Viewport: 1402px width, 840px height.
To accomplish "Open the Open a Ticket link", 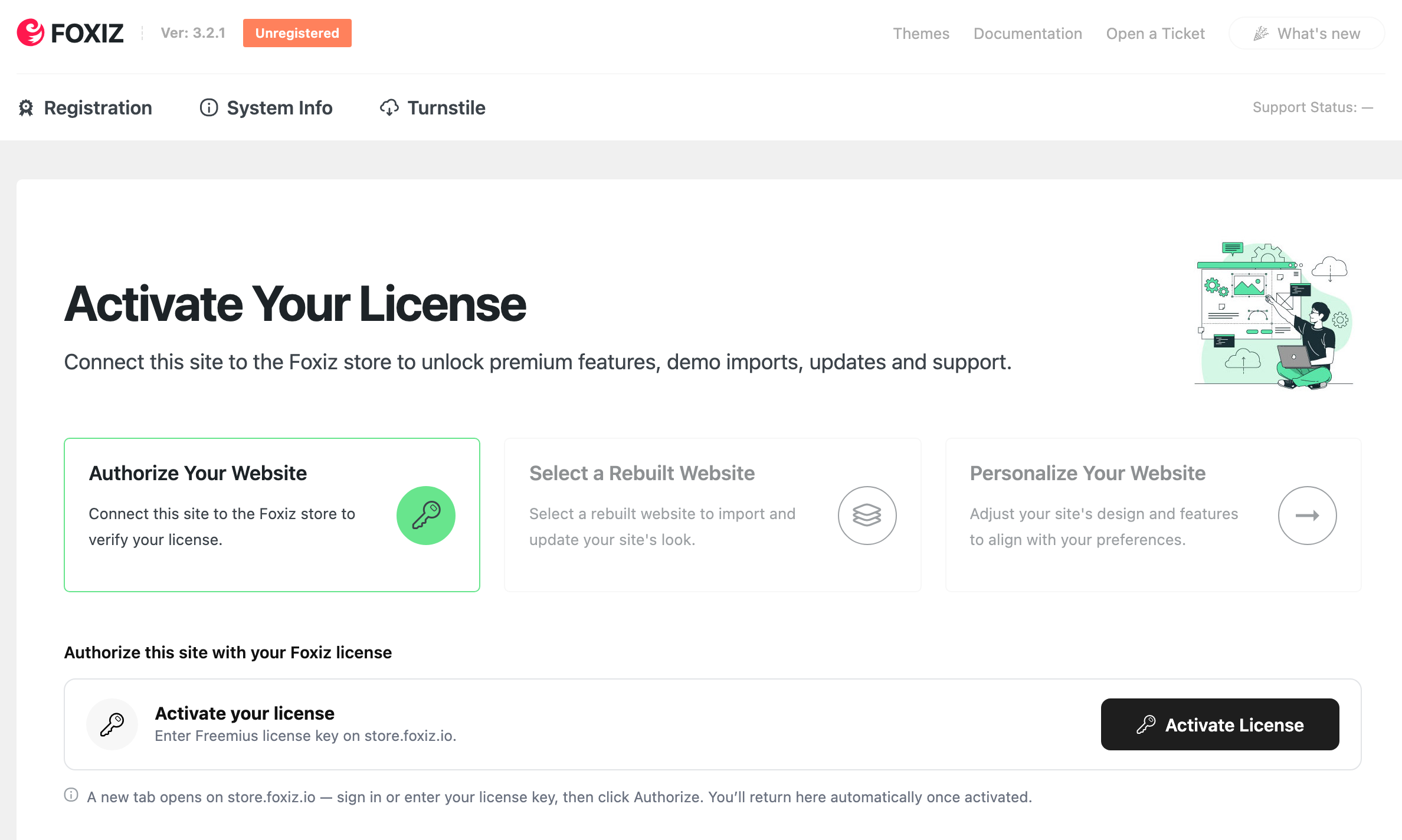I will tap(1155, 34).
